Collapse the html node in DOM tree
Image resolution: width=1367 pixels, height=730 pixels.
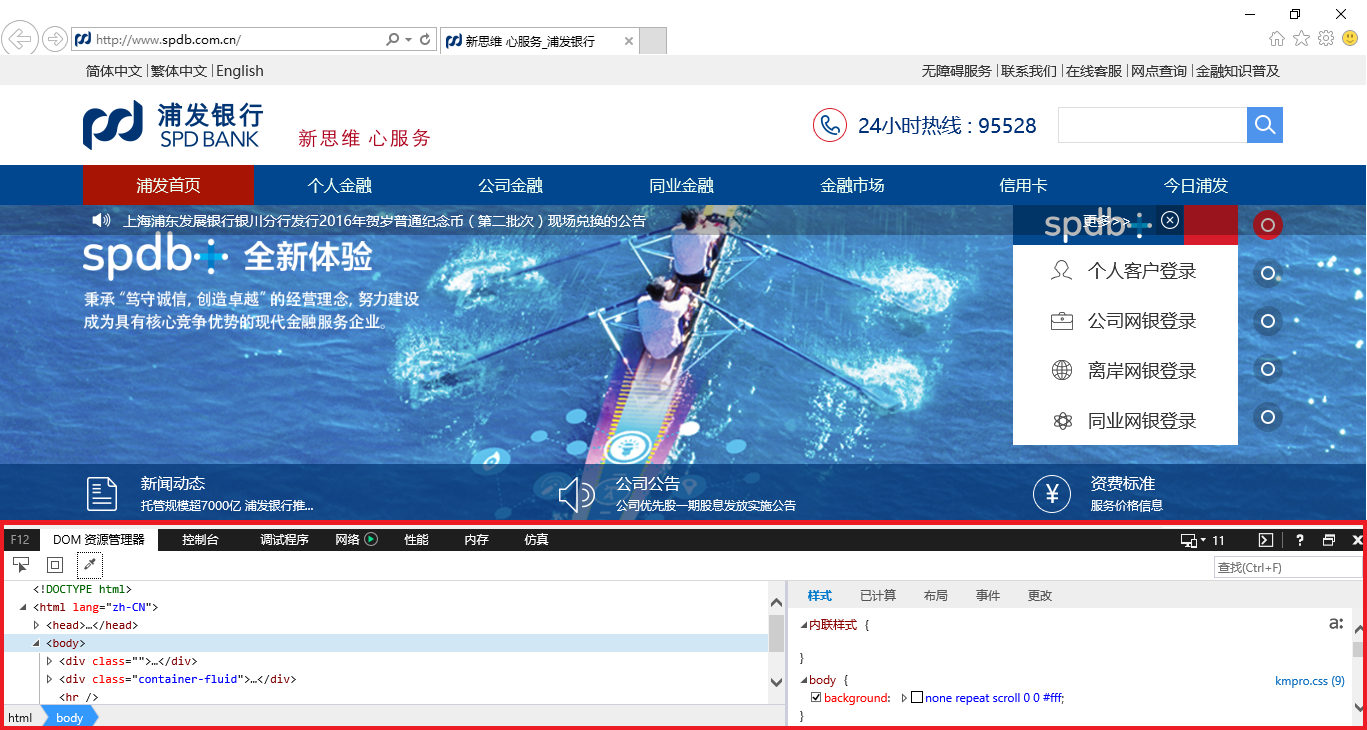[x=23, y=607]
